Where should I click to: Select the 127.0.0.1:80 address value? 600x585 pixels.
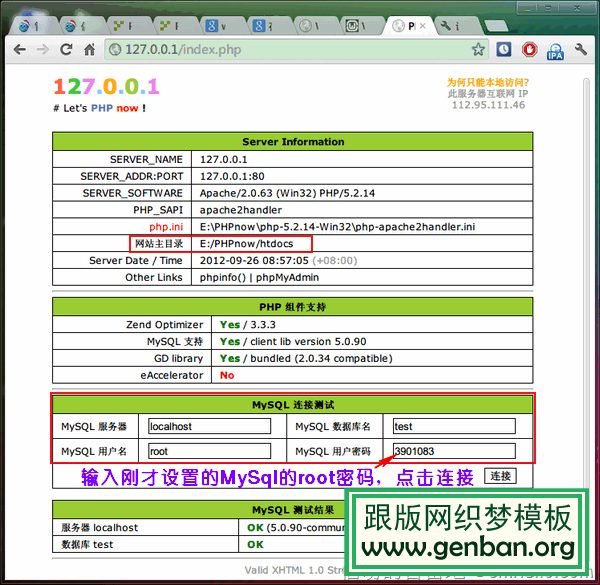coord(232,176)
